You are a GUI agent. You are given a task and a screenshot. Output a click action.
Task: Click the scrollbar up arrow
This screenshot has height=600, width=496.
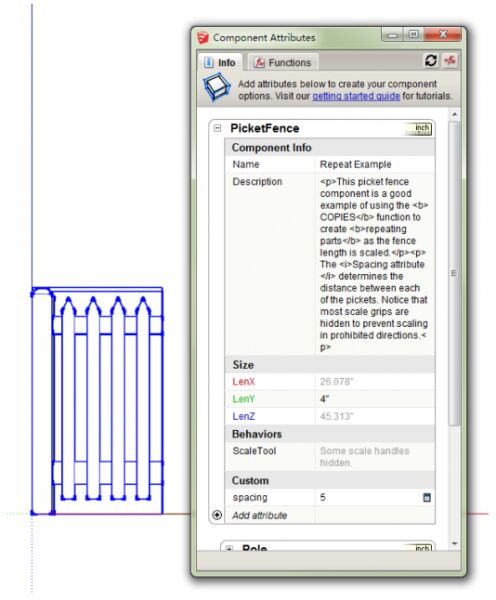coord(454,114)
